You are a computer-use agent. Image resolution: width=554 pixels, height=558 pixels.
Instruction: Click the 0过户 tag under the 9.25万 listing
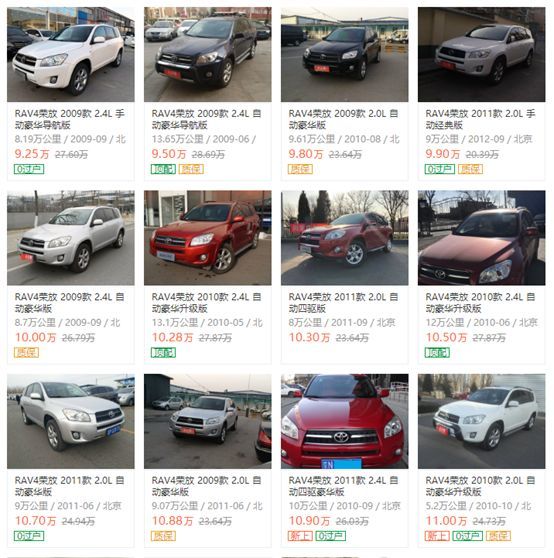tap(29, 169)
